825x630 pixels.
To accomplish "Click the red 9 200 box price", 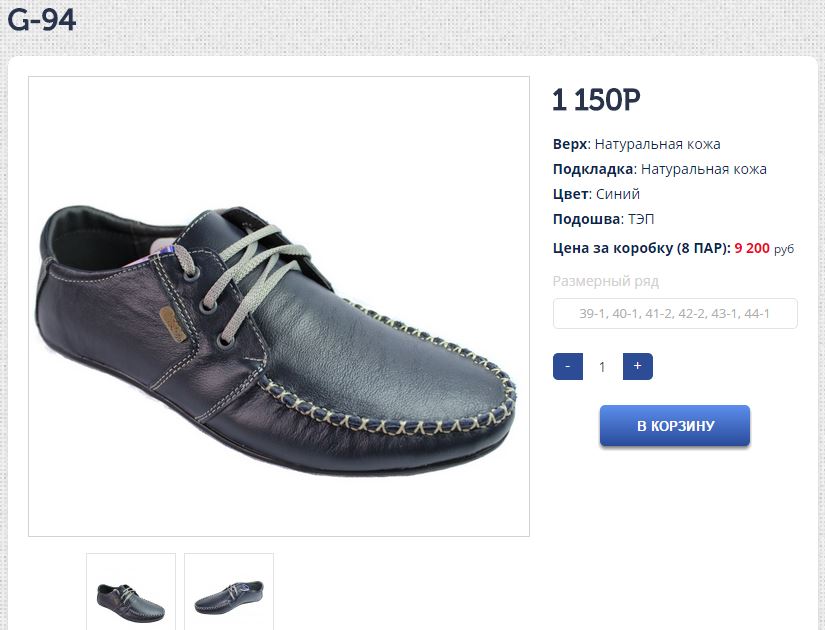I will 752,248.
